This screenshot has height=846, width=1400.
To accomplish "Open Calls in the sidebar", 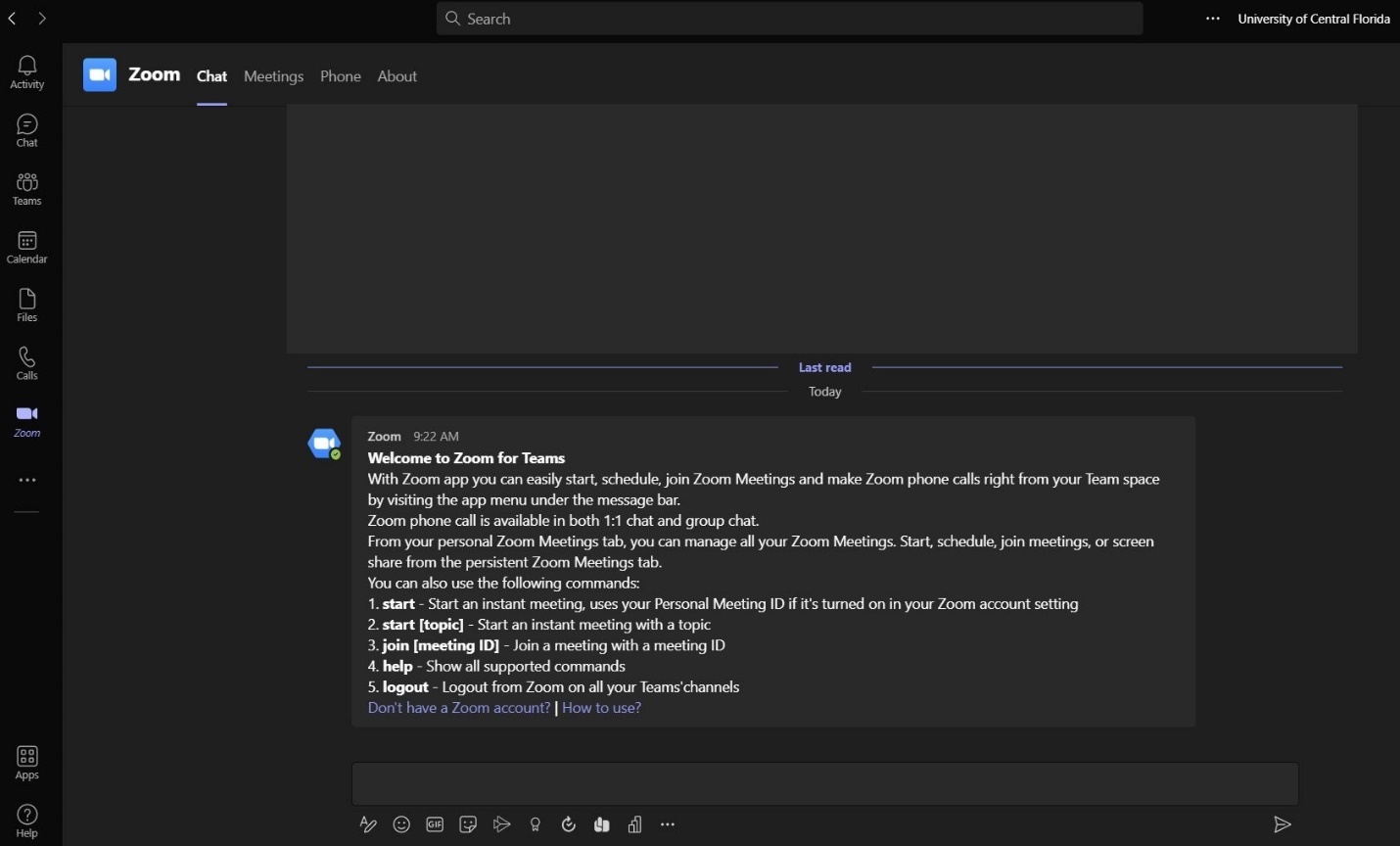I will tap(27, 363).
